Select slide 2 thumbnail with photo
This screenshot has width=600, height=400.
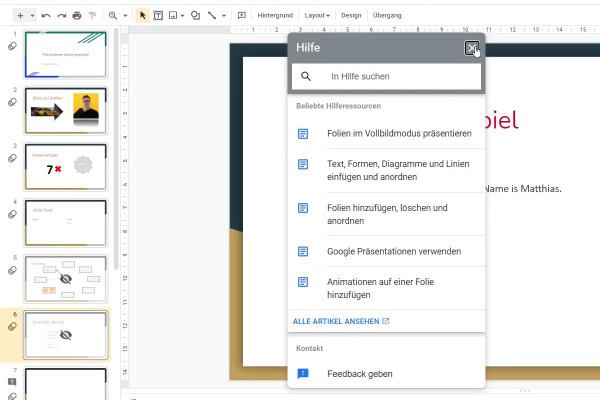(66, 111)
